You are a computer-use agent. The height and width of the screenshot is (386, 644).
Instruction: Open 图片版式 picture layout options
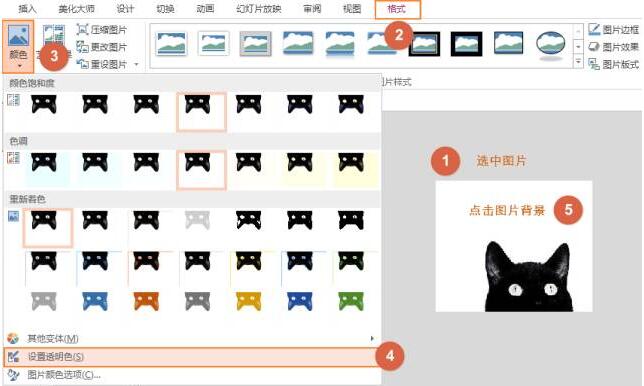point(613,64)
